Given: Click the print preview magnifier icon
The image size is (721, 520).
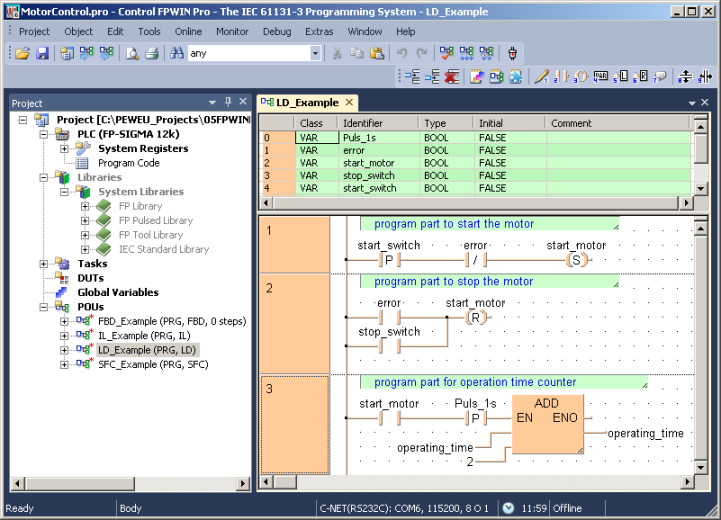Looking at the screenshot, I should pos(132,53).
